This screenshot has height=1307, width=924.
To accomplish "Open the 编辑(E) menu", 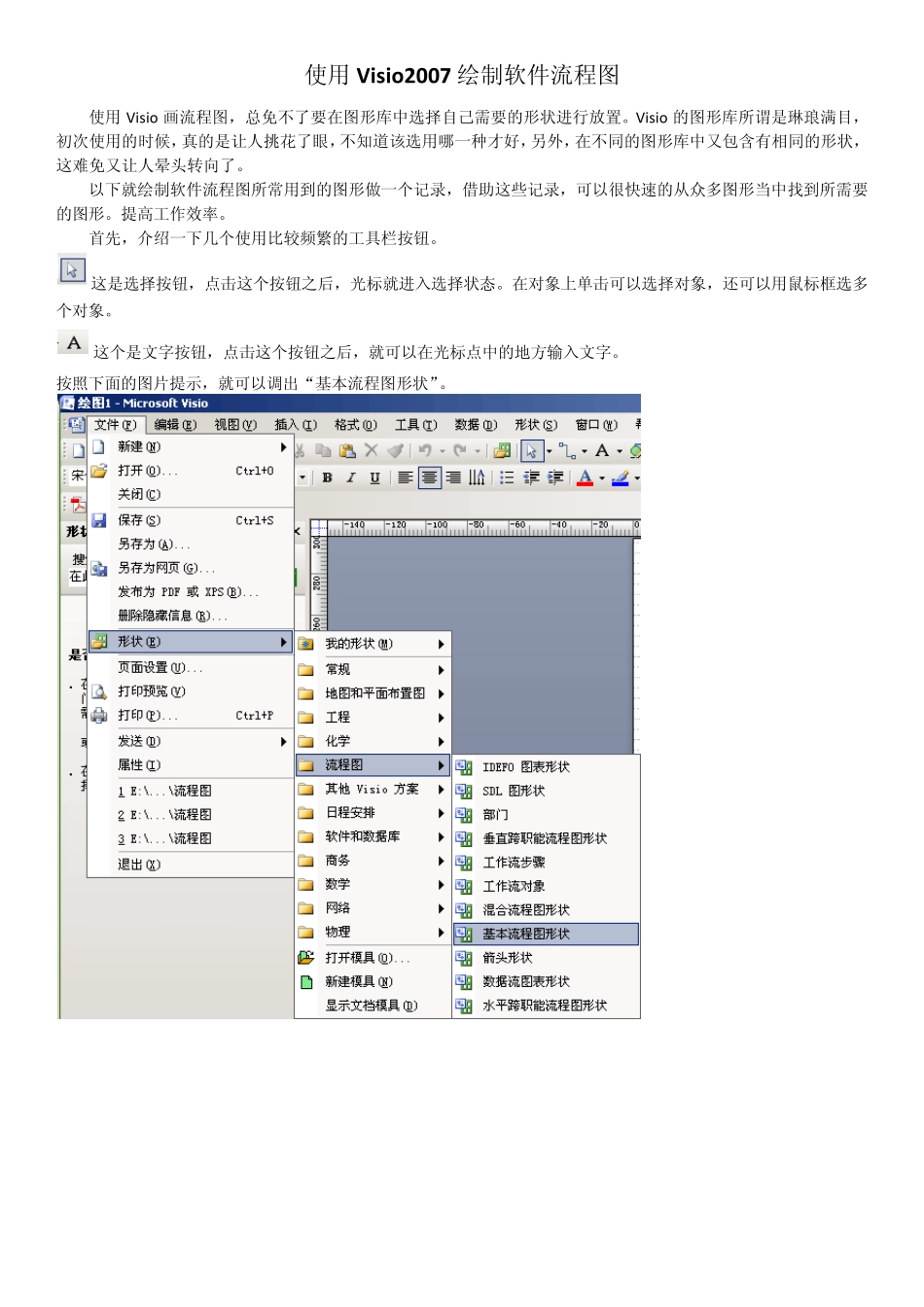I will click(175, 425).
